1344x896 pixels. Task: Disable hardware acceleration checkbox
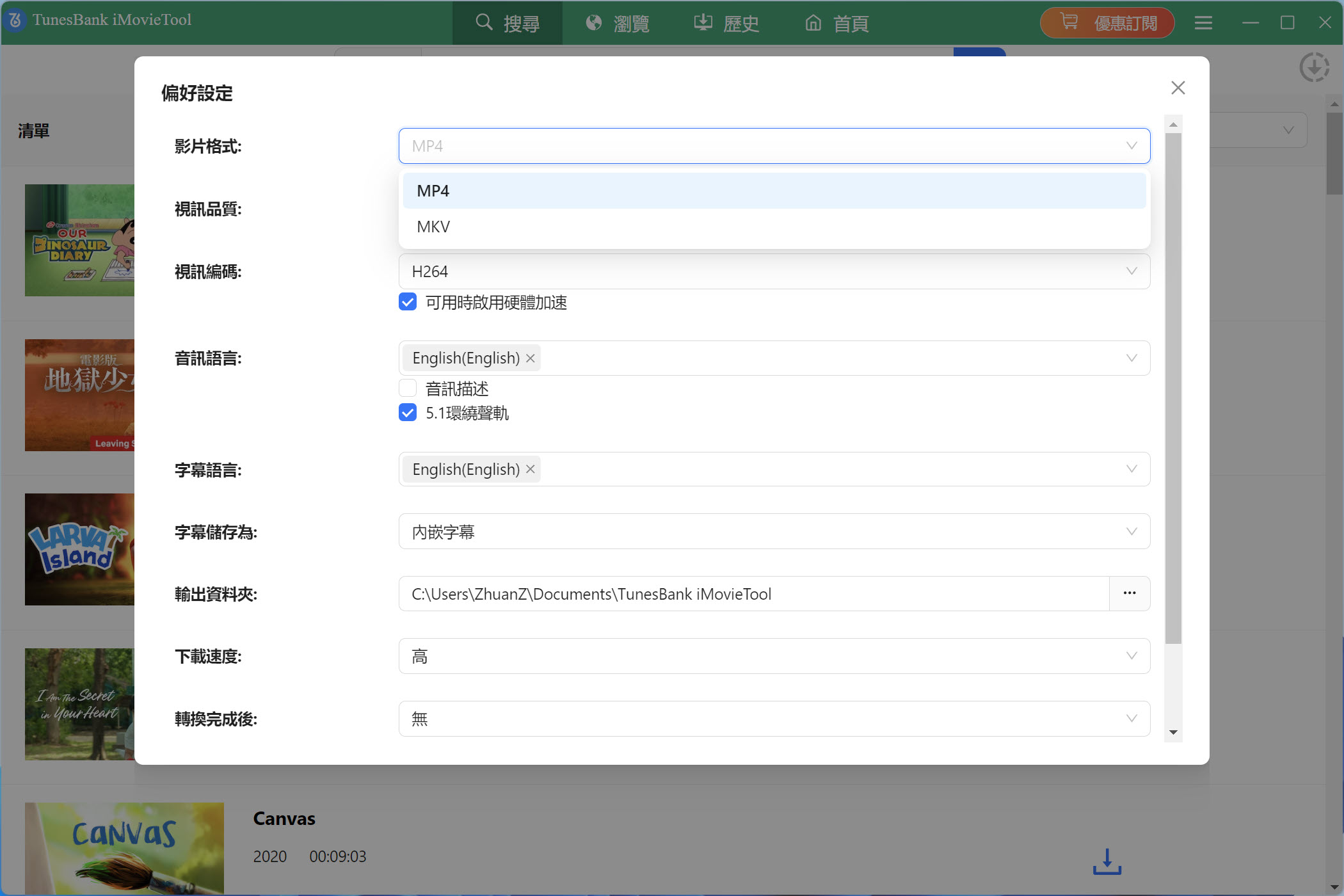pos(408,302)
